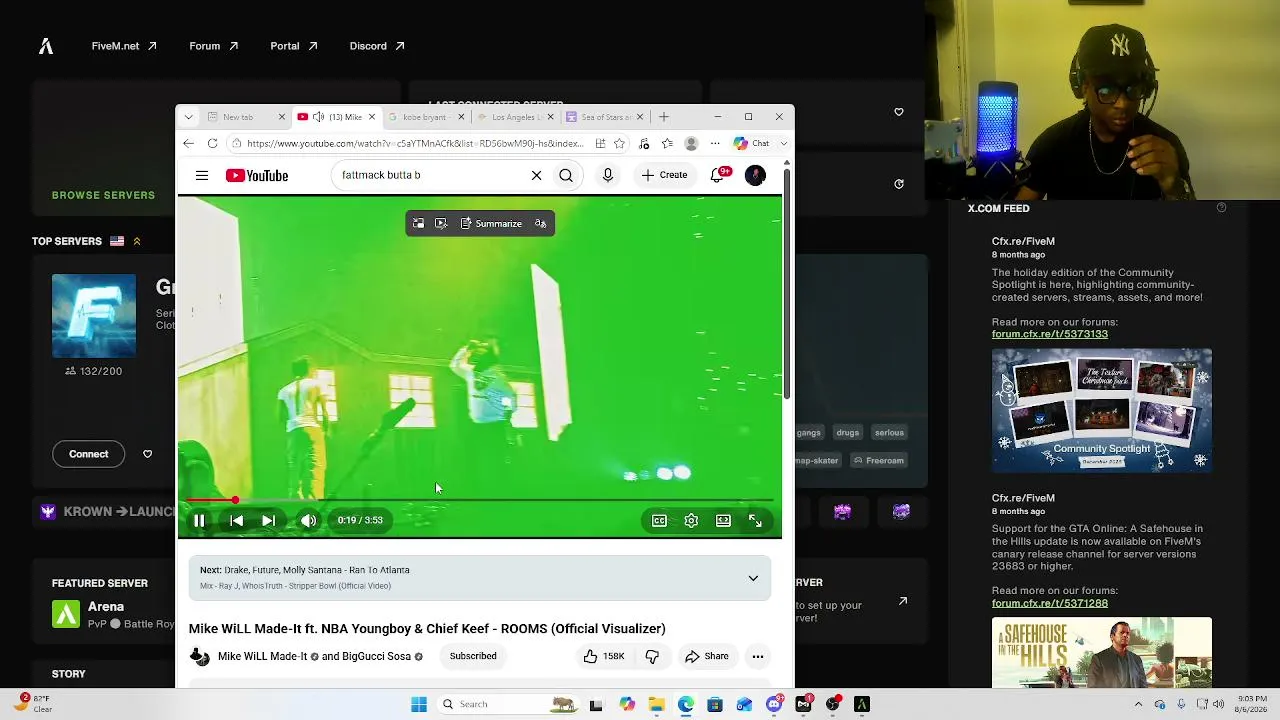Refresh the YouTube page in Edge
Image resolution: width=1280 pixels, height=720 pixels.
pyautogui.click(x=212, y=143)
